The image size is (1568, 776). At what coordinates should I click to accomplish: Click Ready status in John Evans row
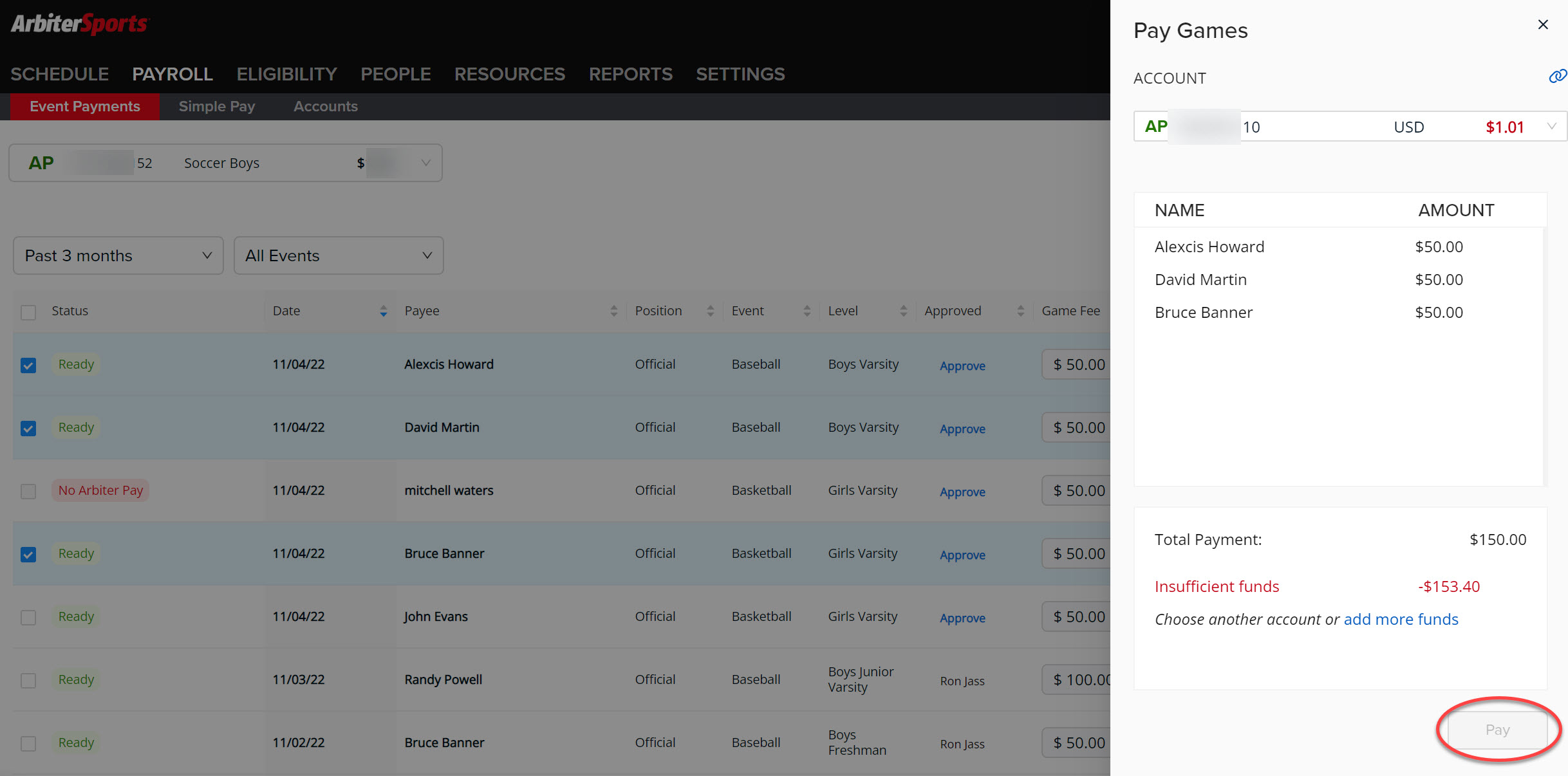(76, 616)
